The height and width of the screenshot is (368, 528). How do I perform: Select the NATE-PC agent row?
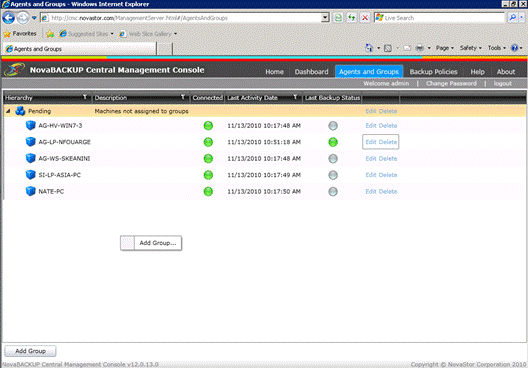[x=264, y=191]
